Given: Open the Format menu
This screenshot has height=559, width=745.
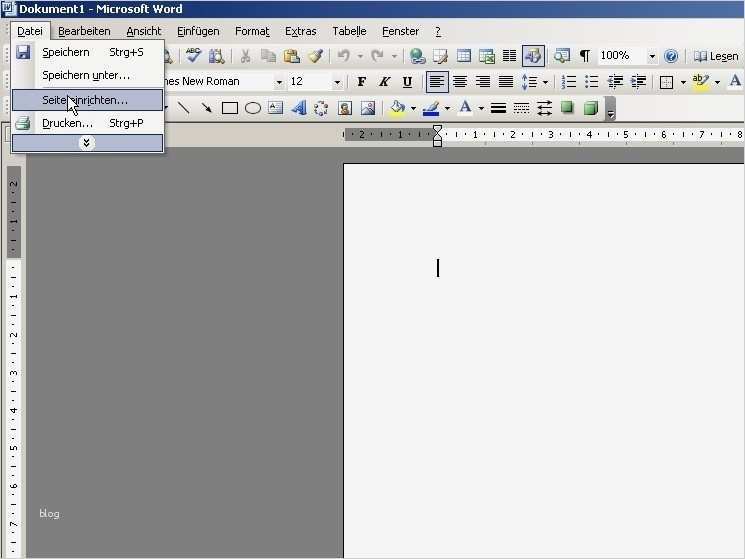Looking at the screenshot, I should point(252,31).
